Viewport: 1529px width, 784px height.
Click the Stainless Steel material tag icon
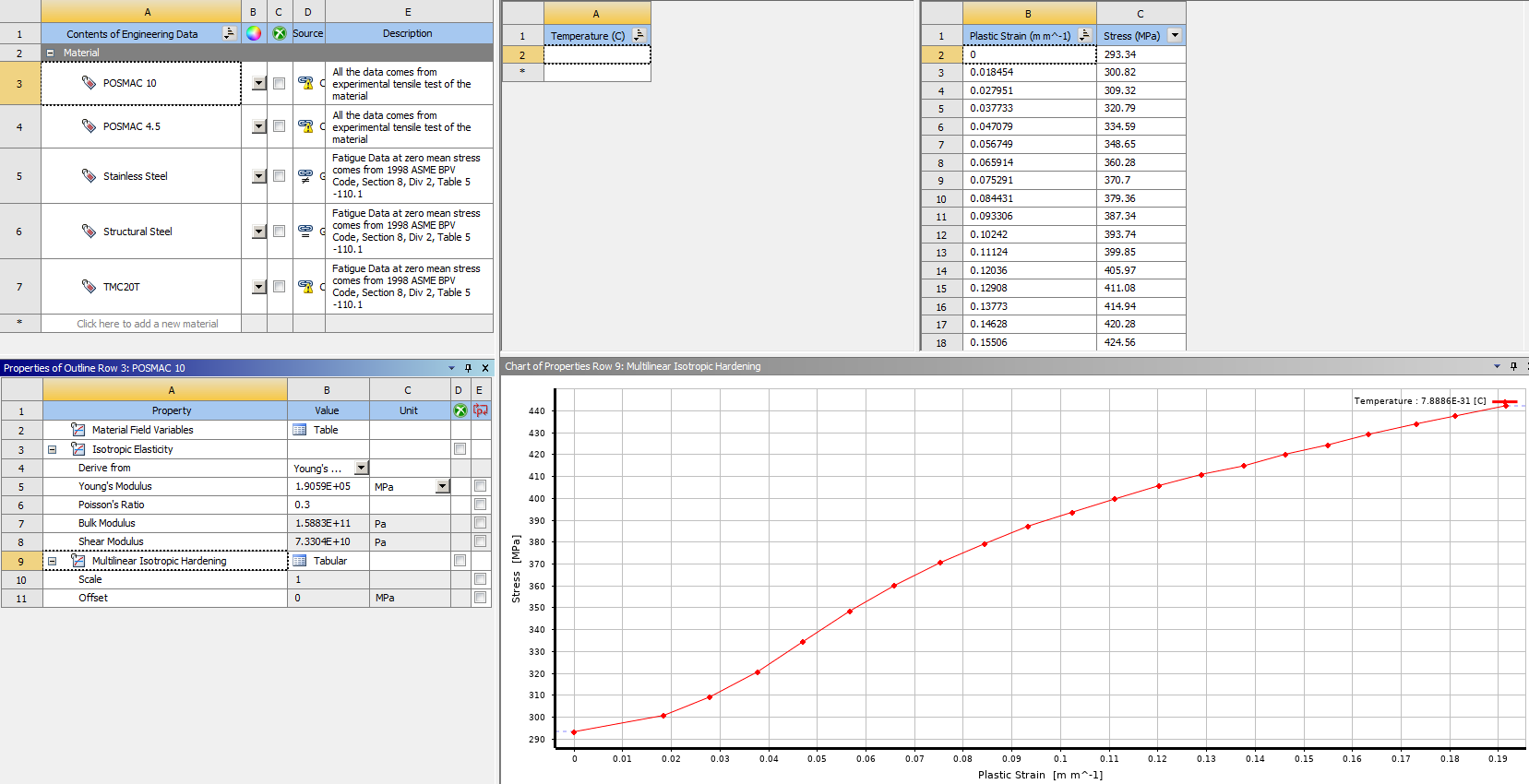click(89, 175)
